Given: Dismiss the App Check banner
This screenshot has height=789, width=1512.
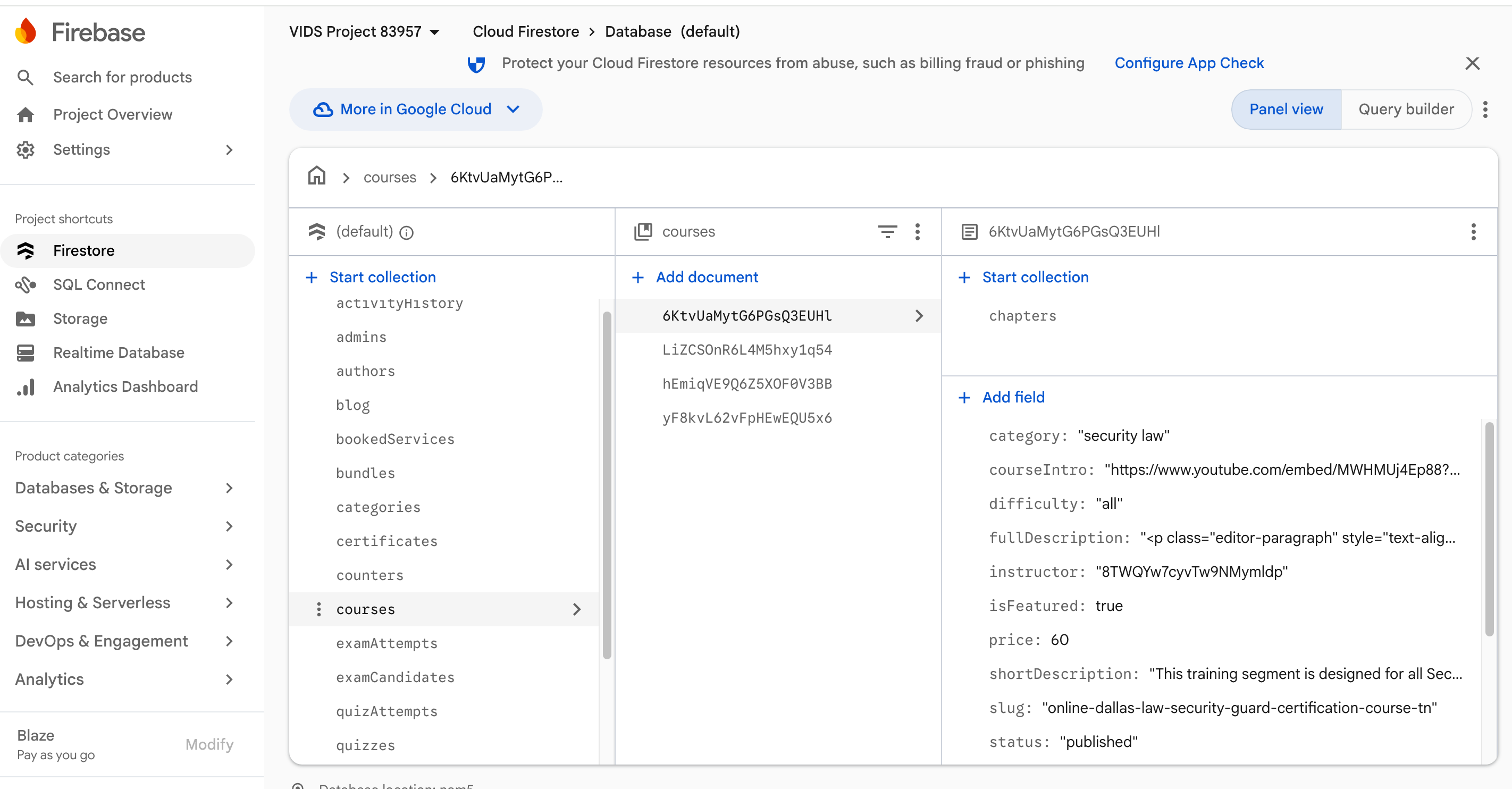Looking at the screenshot, I should click(1472, 63).
